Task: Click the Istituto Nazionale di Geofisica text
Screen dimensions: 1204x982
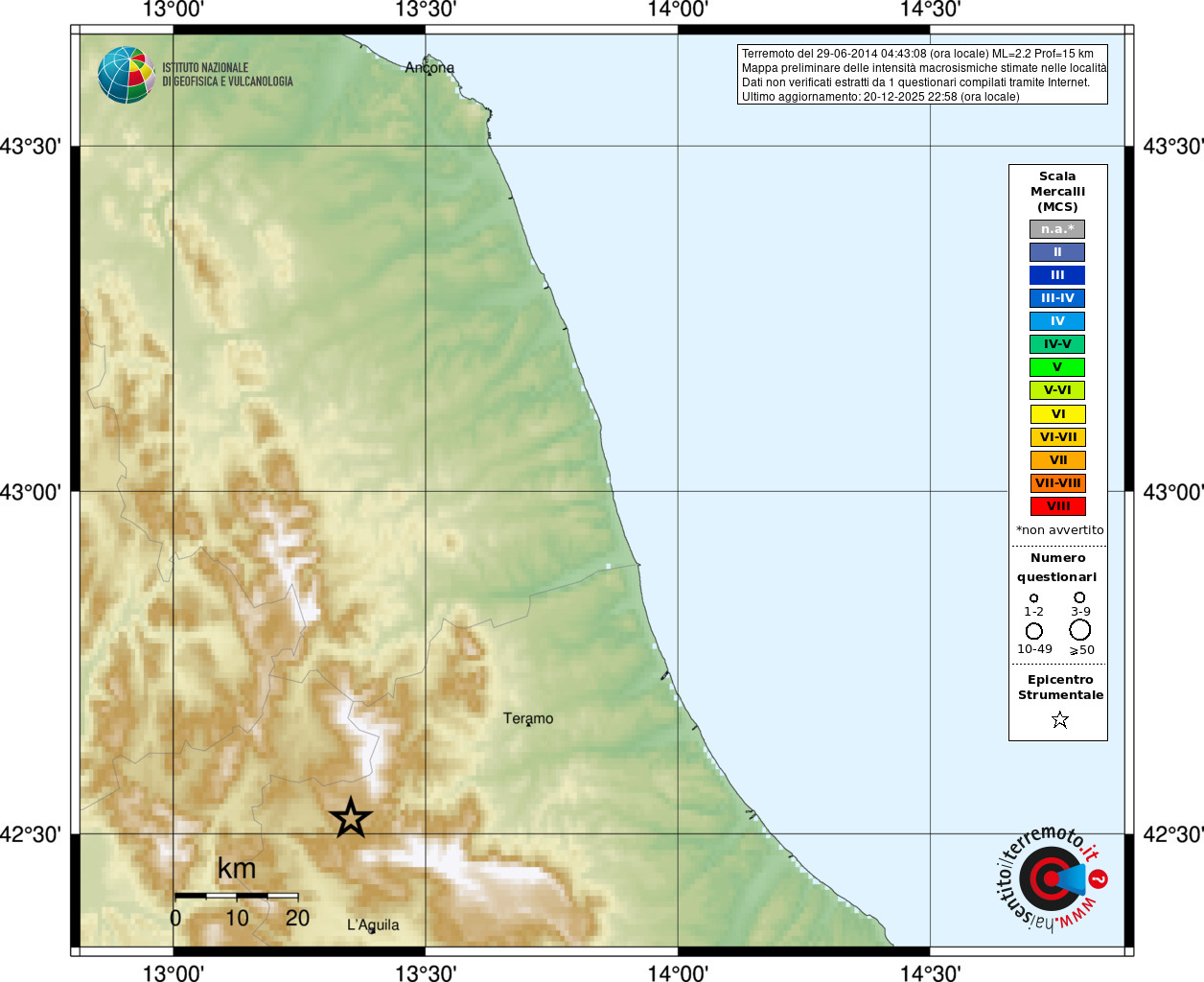Action: 227,75
